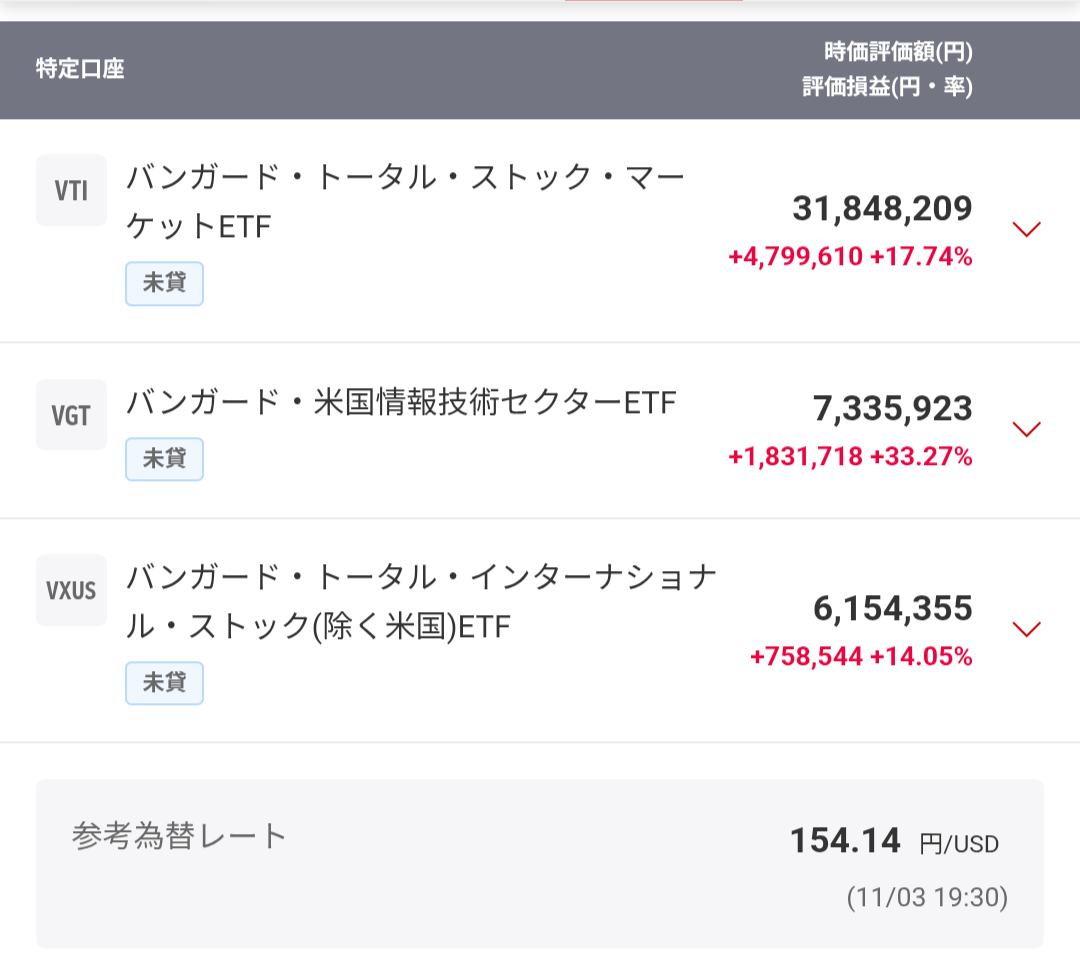Tap the 未貸 badge under VGT

[164, 459]
